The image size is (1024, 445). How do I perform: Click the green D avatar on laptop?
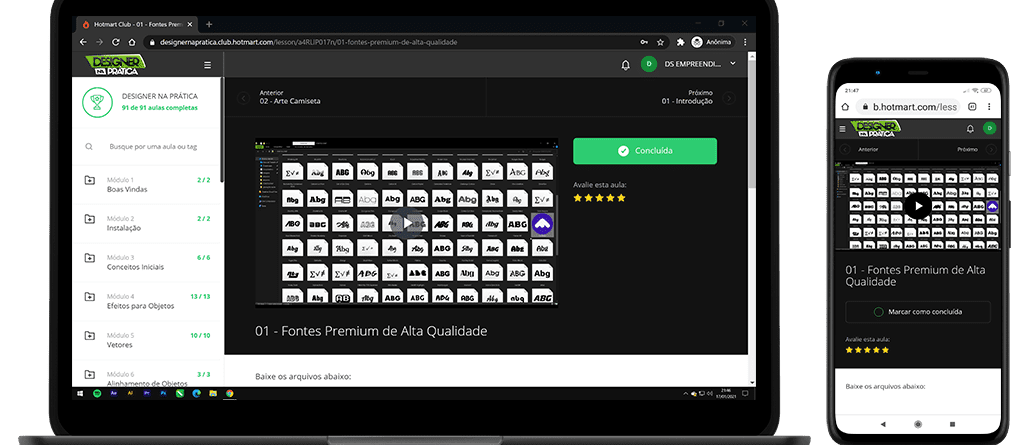648,64
